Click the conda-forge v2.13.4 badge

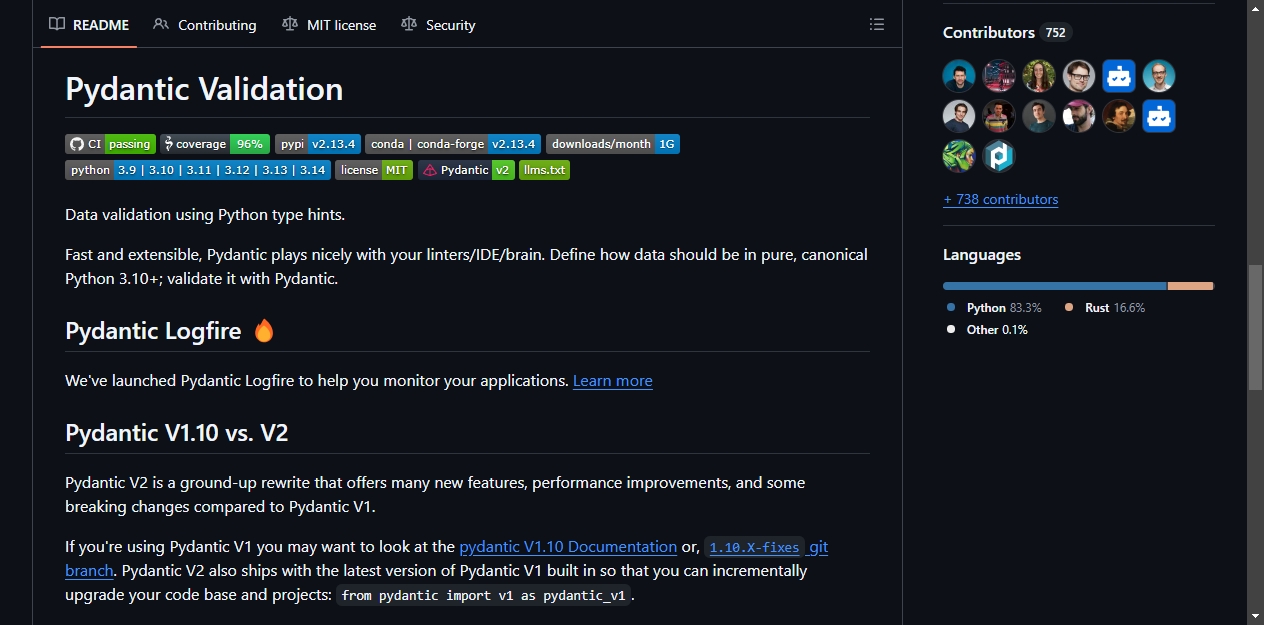(x=453, y=144)
